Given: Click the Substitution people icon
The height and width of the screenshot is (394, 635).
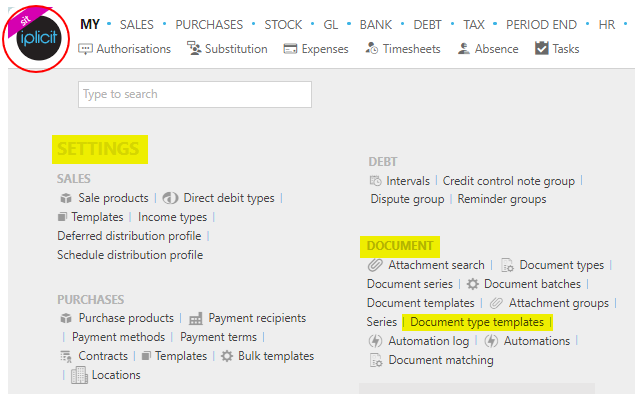Looking at the screenshot, I should [194, 48].
